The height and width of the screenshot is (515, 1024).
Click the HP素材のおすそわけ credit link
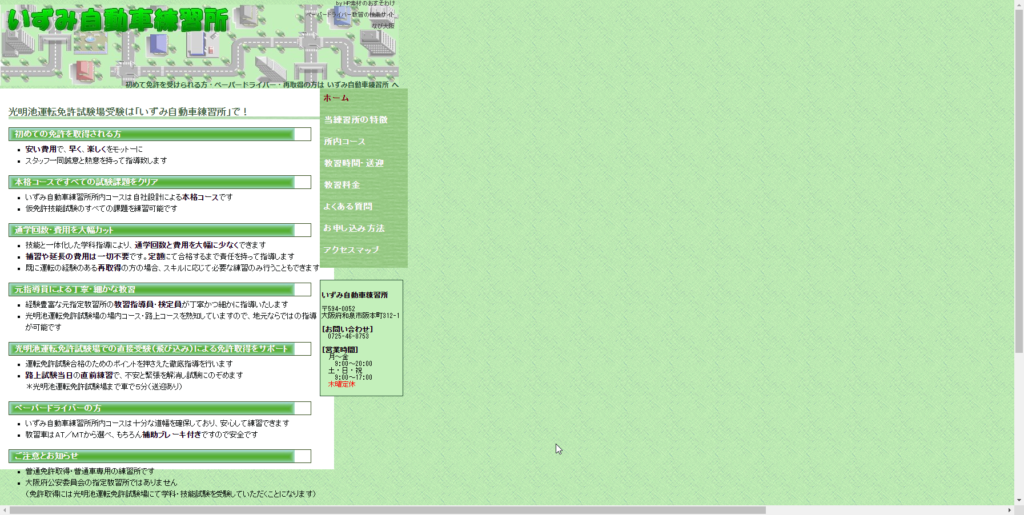(371, 4)
